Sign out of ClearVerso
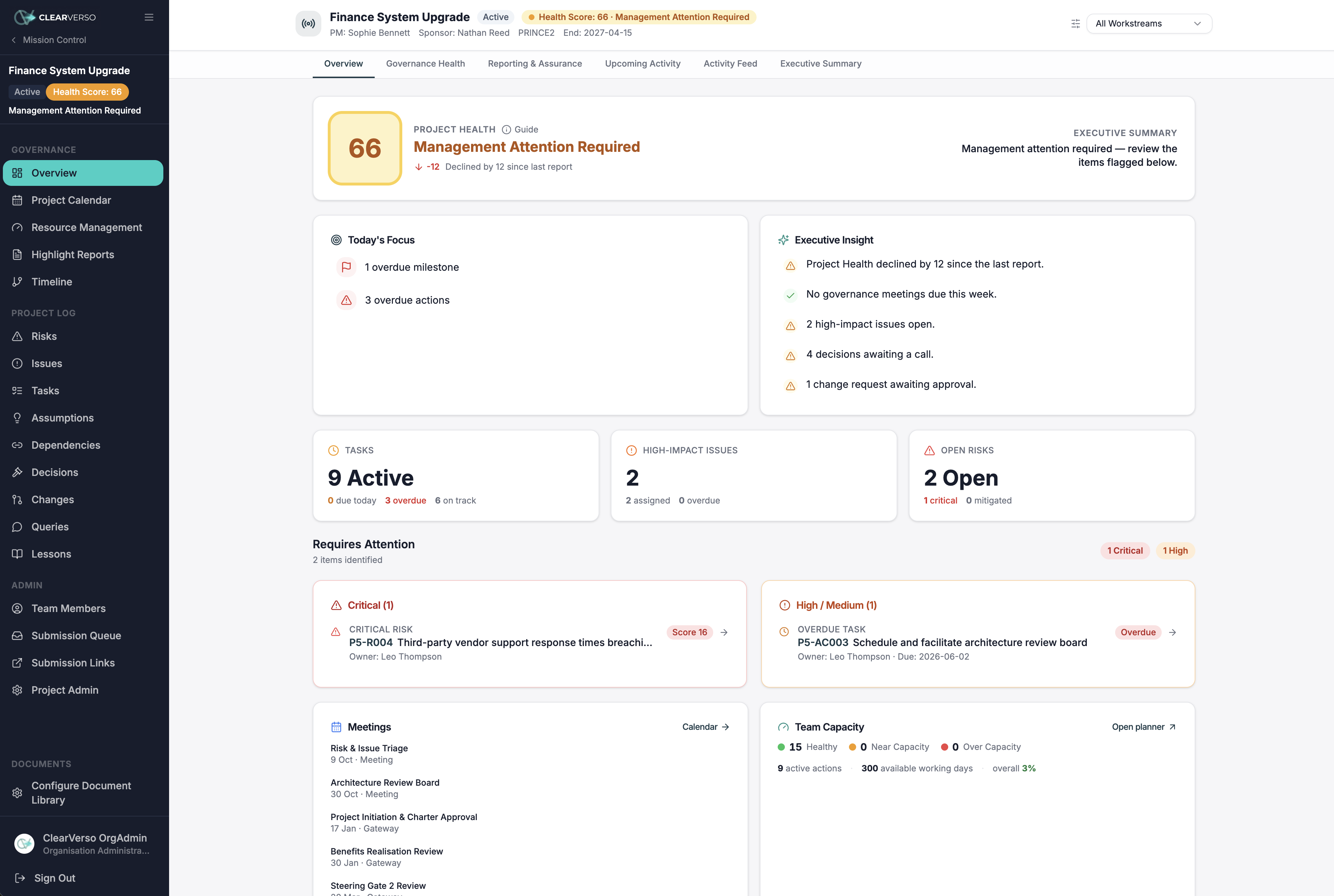 coord(46,878)
